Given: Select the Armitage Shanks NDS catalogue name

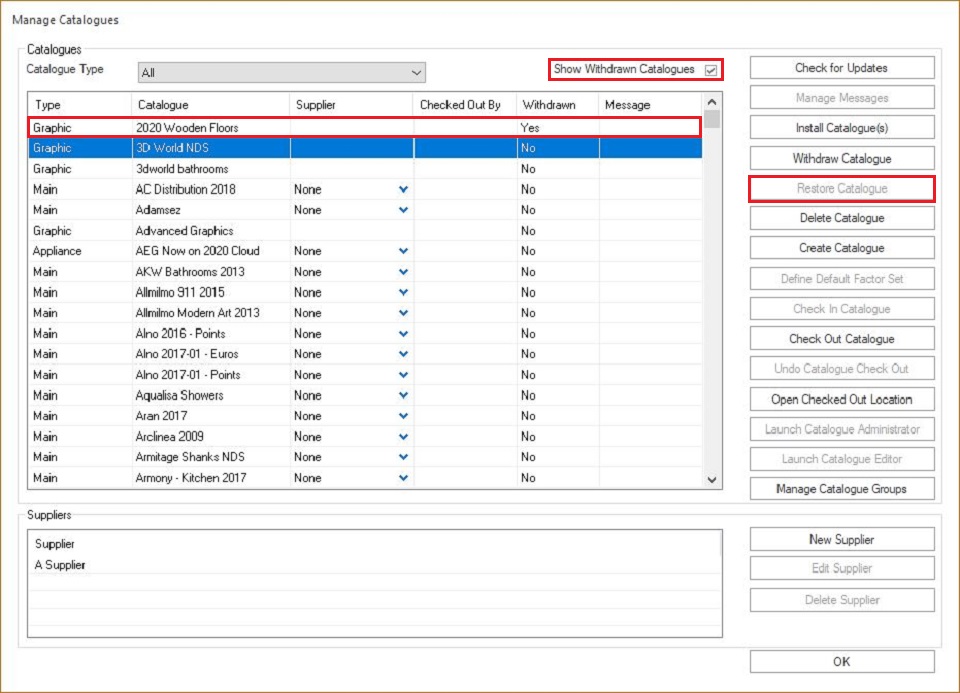Looking at the screenshot, I should (x=190, y=457).
